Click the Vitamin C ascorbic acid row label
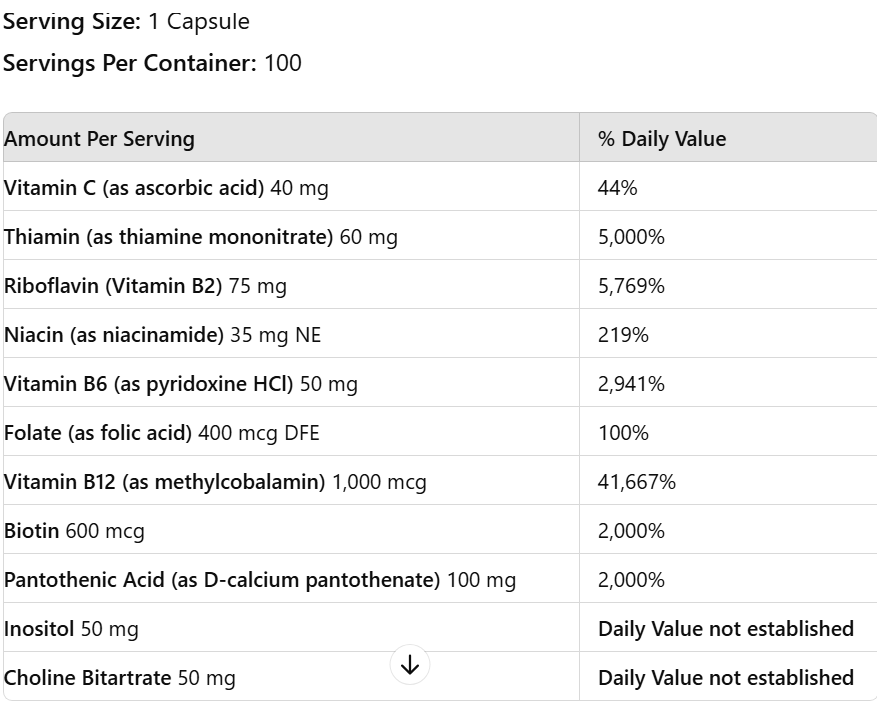The width and height of the screenshot is (877, 705). 166,188
